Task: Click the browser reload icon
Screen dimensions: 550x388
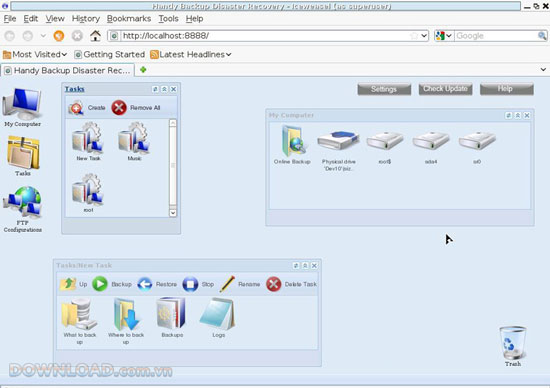Action: point(59,36)
